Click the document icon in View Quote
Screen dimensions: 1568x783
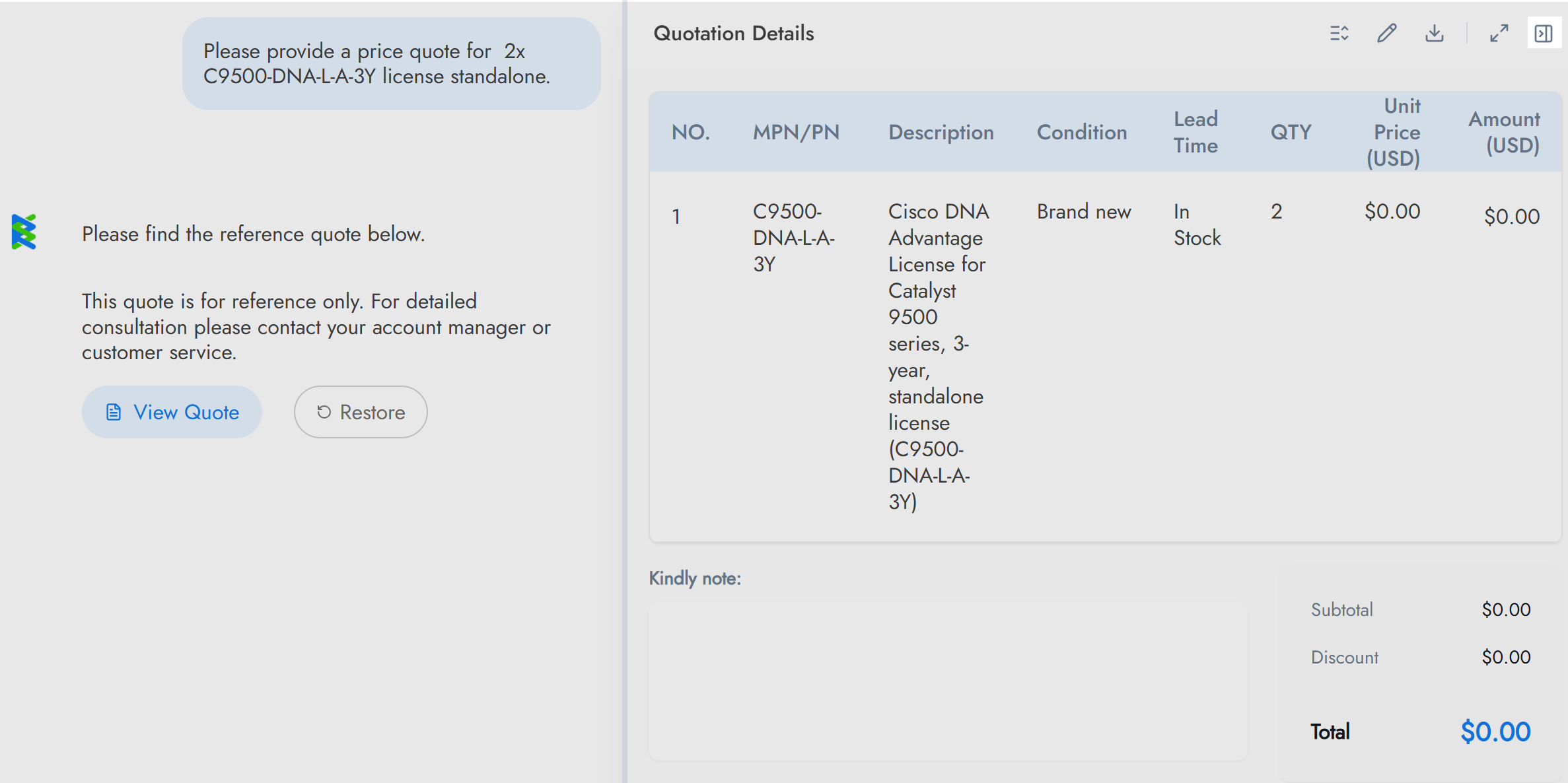(x=114, y=412)
